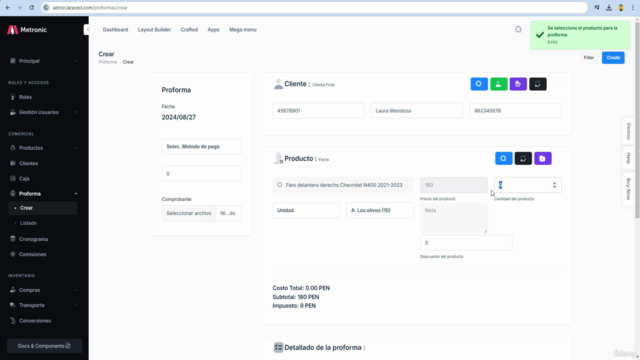Click the Conversiones sidebar icon
This screenshot has width=640, height=360.
pyautogui.click(x=13, y=321)
